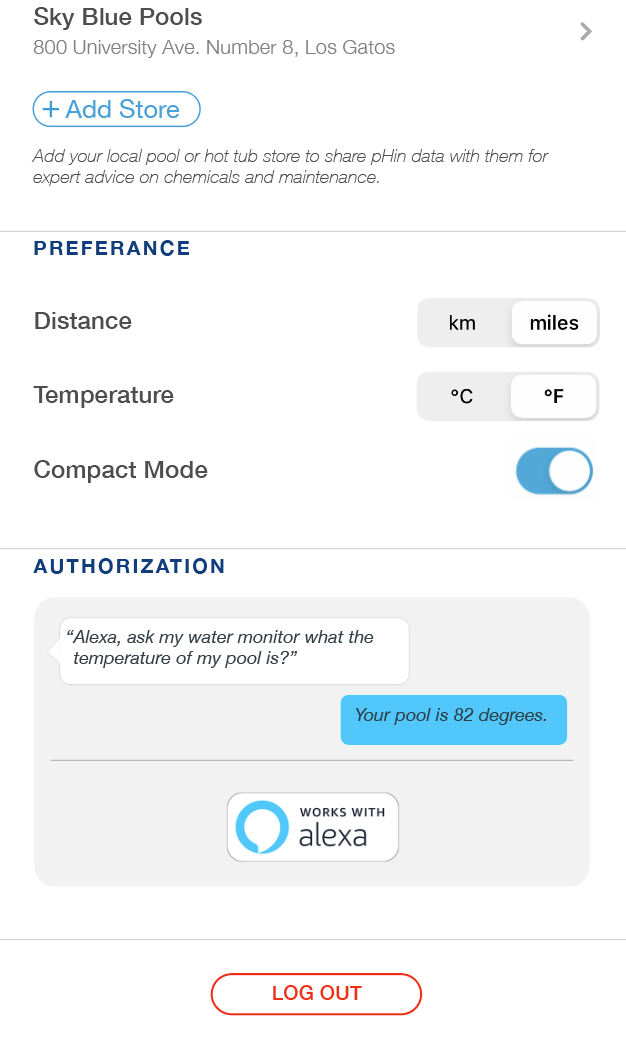Toggle the Compact Mode switch
626x1059 pixels.
(554, 471)
